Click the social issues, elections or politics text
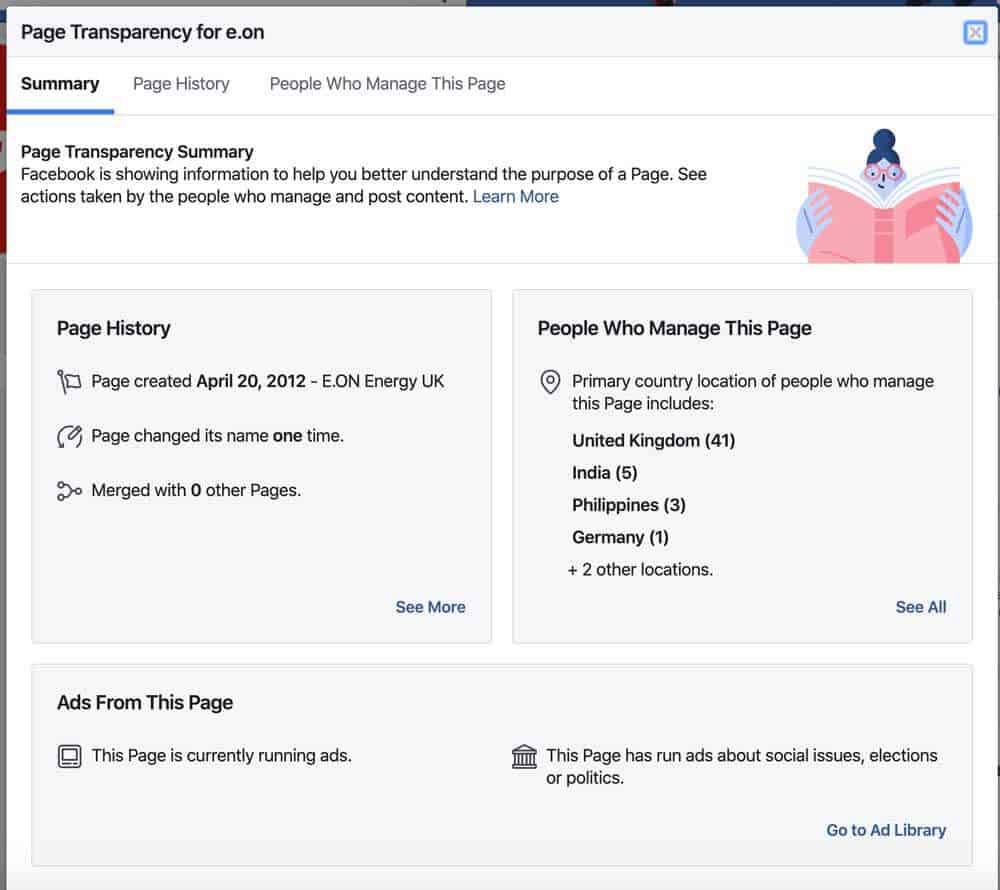The height and width of the screenshot is (890, 1000). (742, 766)
